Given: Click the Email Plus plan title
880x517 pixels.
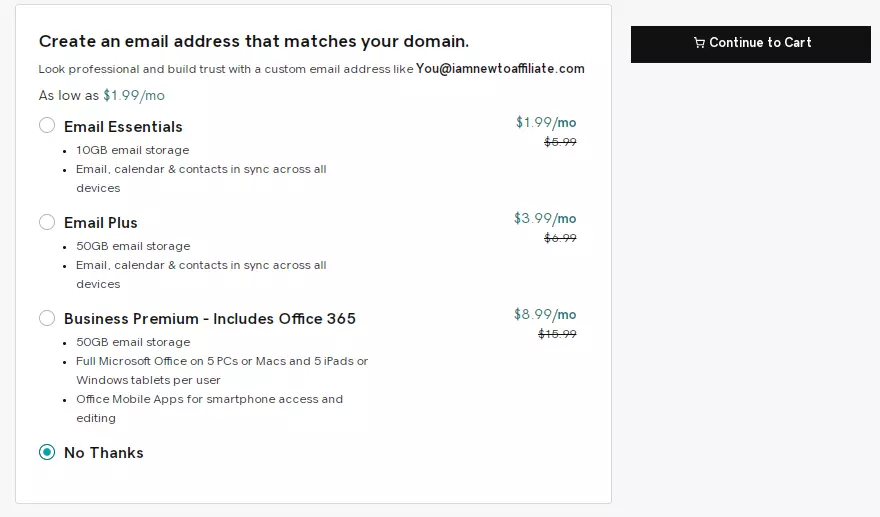Looking at the screenshot, I should click(100, 223).
